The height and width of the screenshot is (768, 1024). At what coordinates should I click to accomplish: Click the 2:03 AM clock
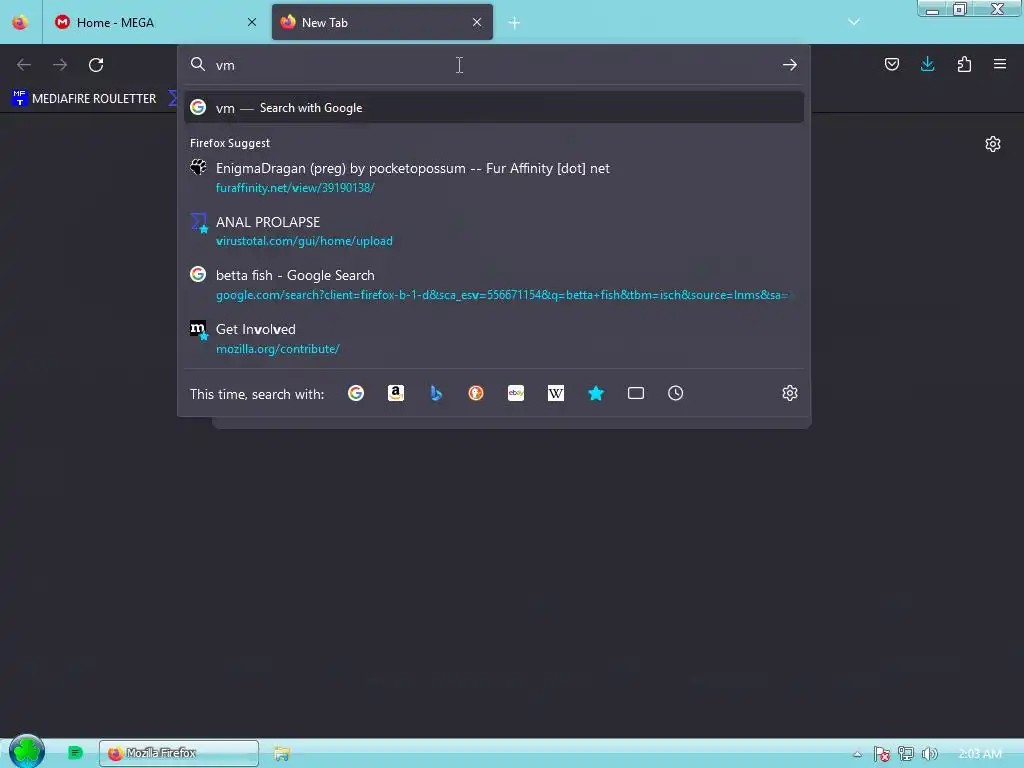coord(980,754)
